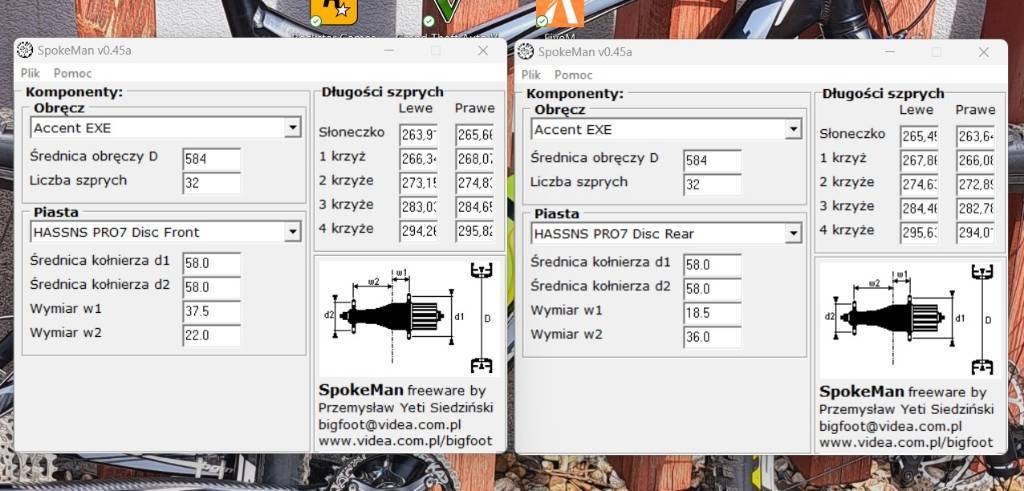
Task: Click Liczba szprych field in left window
Action: (x=212, y=183)
